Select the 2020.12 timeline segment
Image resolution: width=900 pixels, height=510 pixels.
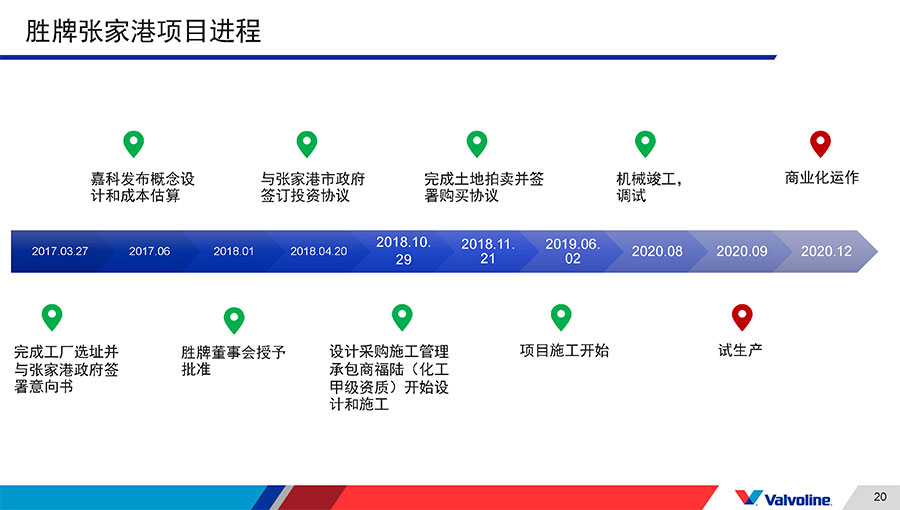click(827, 251)
